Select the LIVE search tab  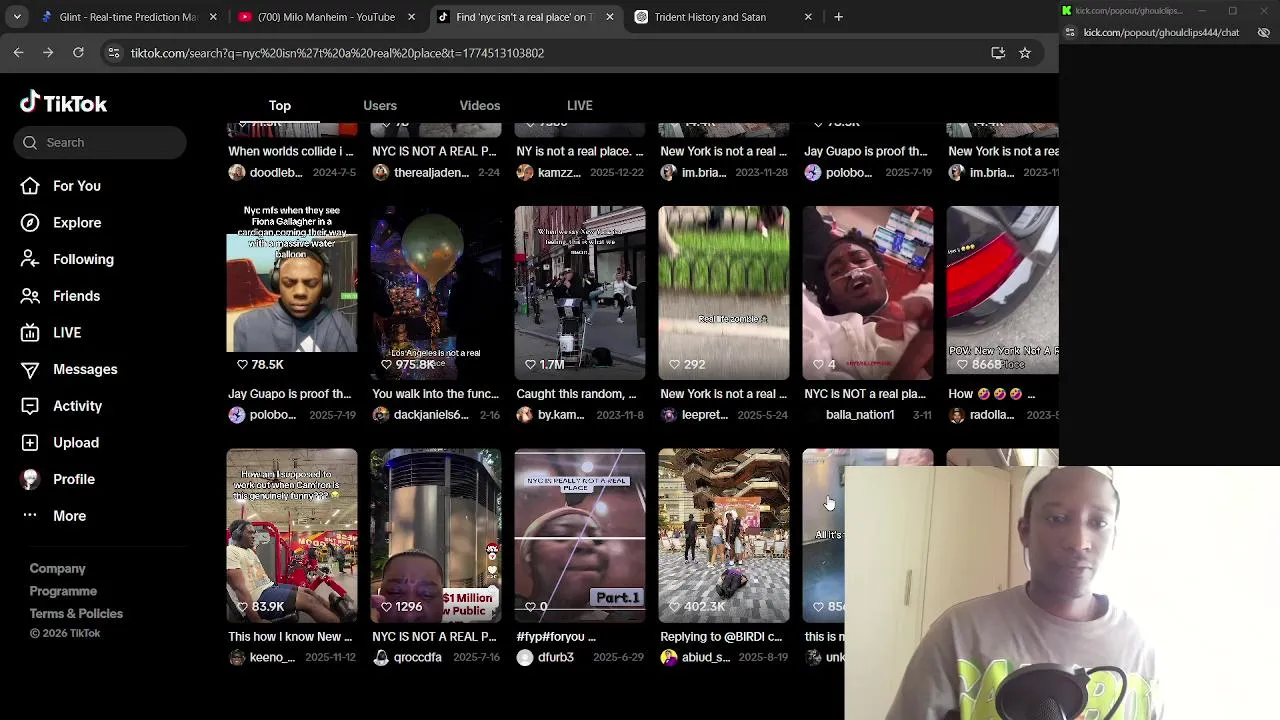pyautogui.click(x=580, y=105)
